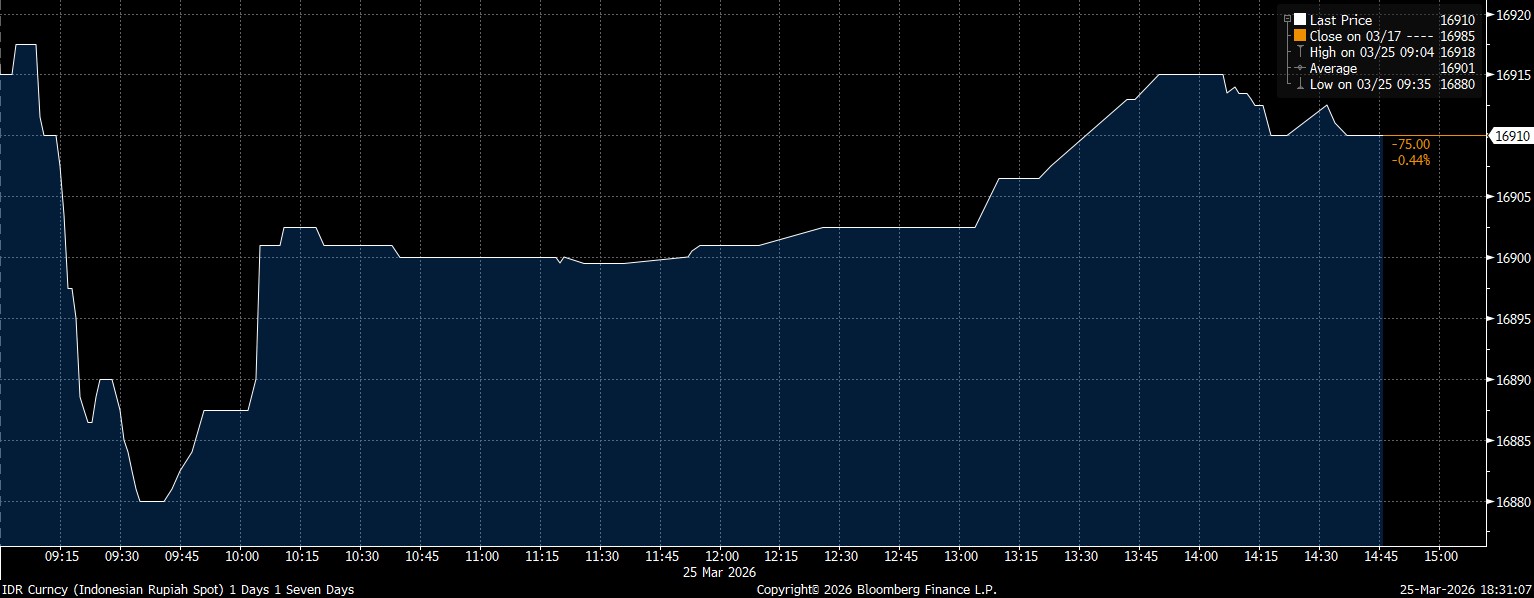Collapse the legend tree box
The width and height of the screenshot is (1534, 598).
(1287, 19)
